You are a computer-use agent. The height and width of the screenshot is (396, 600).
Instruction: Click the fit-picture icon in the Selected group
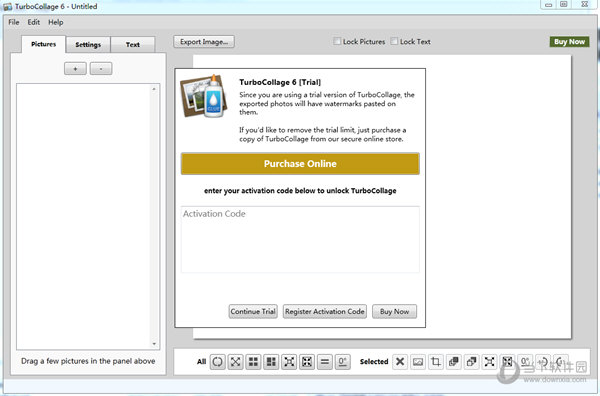tap(489, 362)
